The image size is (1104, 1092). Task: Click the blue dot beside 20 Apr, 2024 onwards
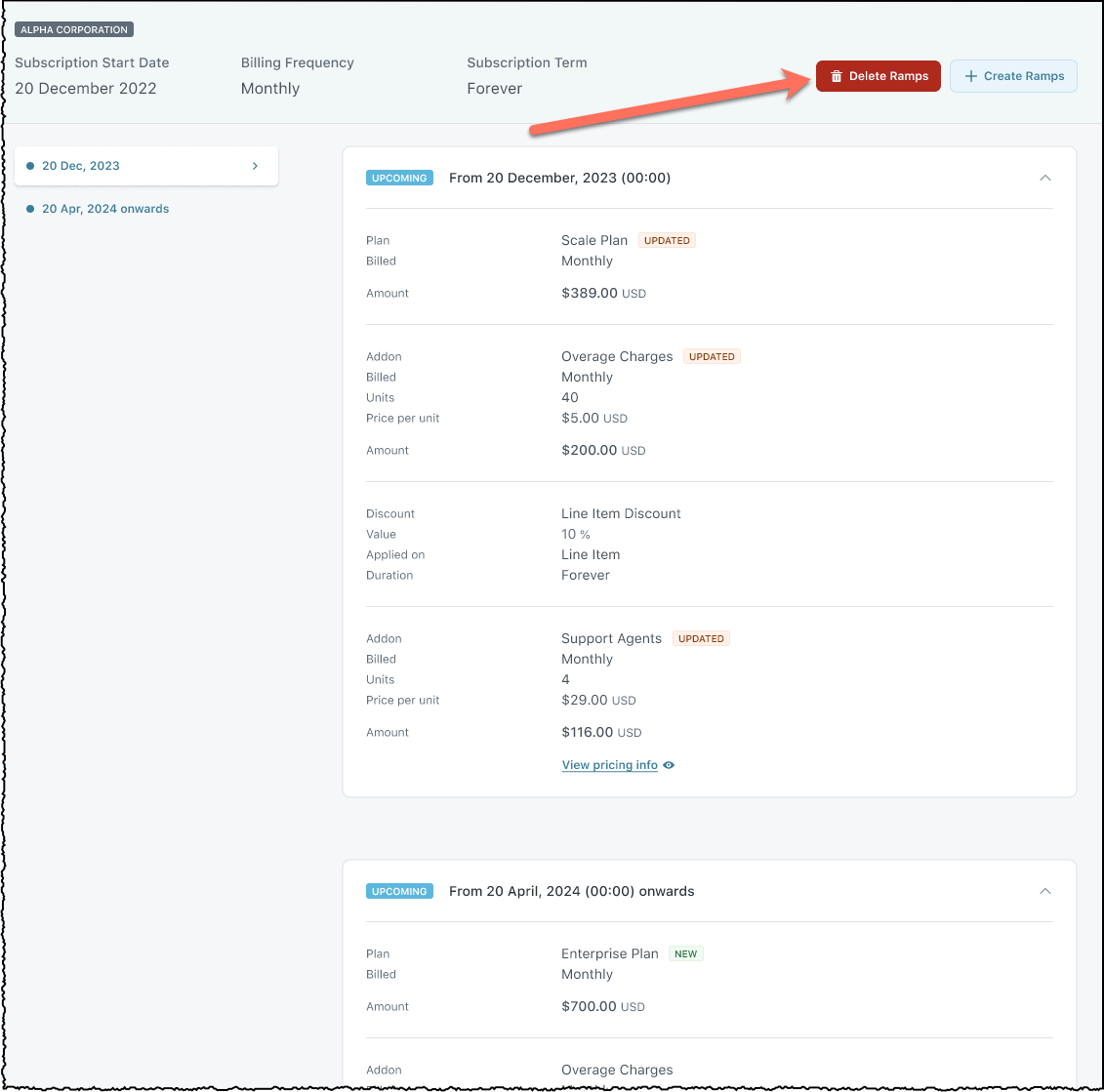tap(30, 209)
